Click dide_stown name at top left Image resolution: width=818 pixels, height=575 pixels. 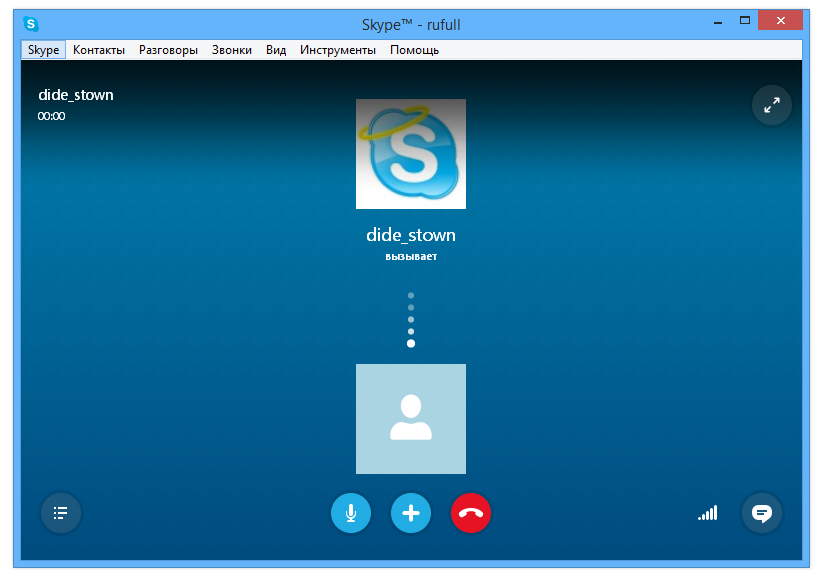coord(76,95)
